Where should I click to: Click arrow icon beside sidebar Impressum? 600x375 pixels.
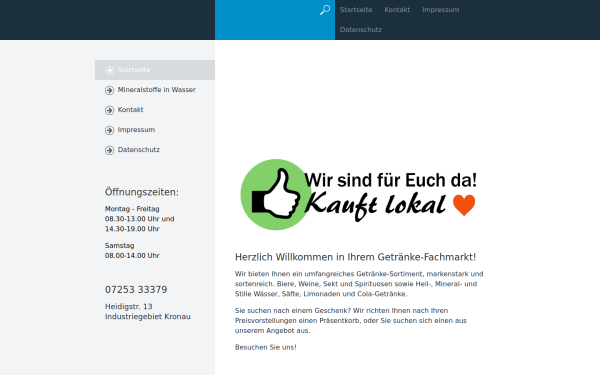coord(109,130)
